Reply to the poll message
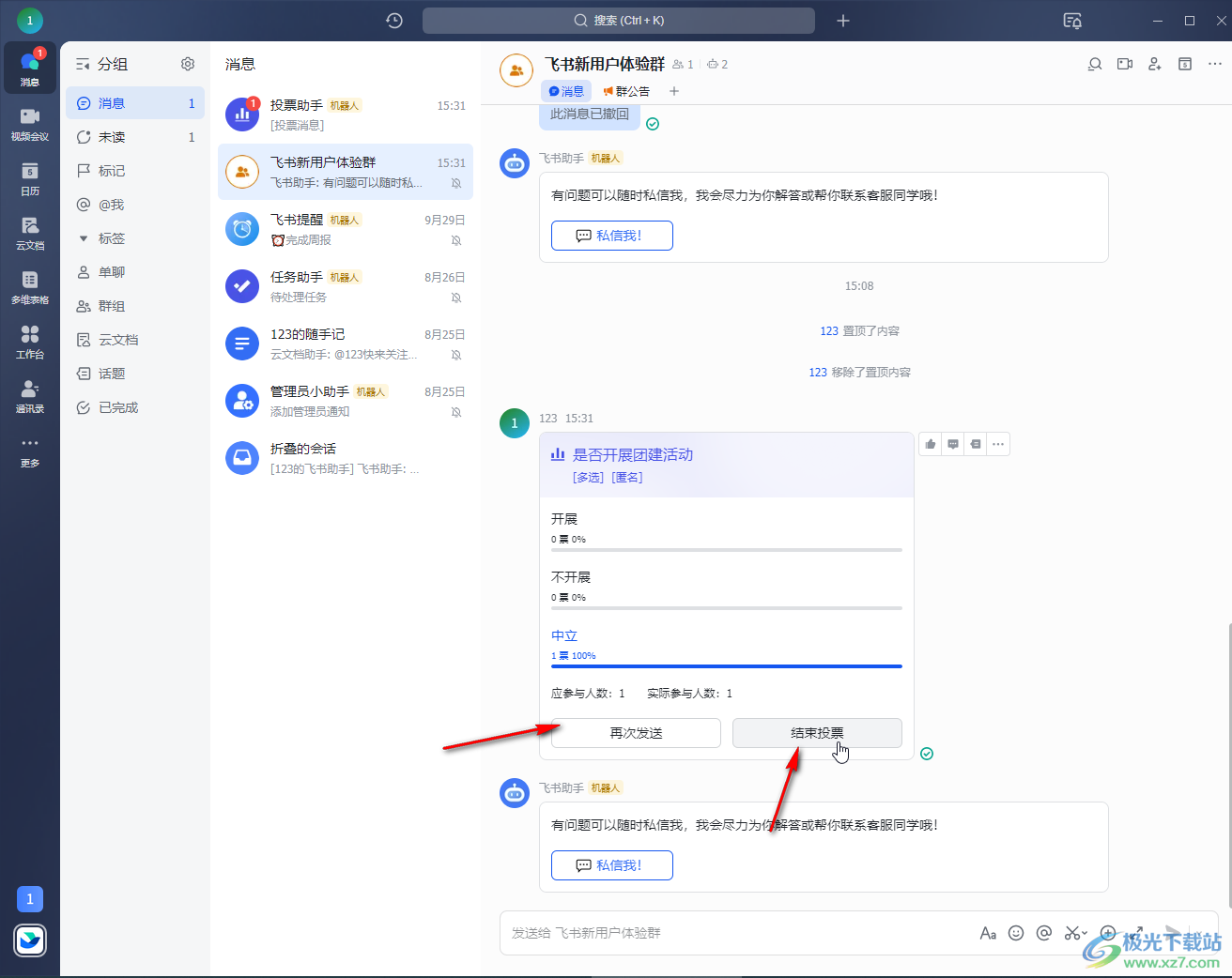 (953, 444)
